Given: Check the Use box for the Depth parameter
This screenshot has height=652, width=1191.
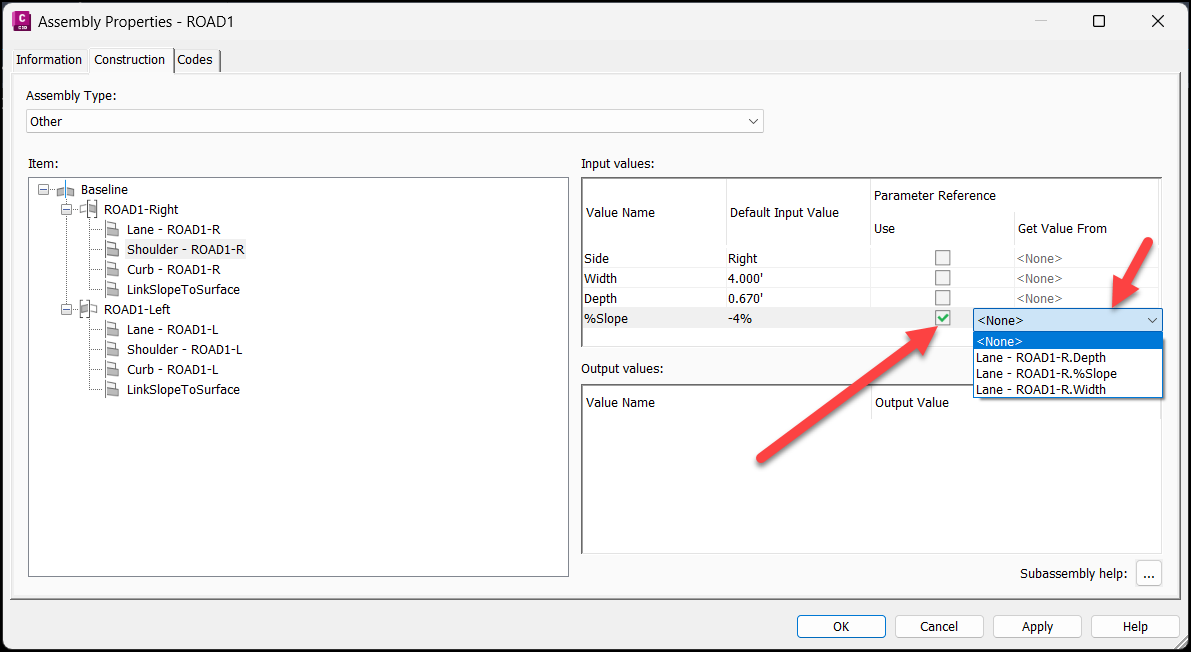Looking at the screenshot, I should coord(942,298).
